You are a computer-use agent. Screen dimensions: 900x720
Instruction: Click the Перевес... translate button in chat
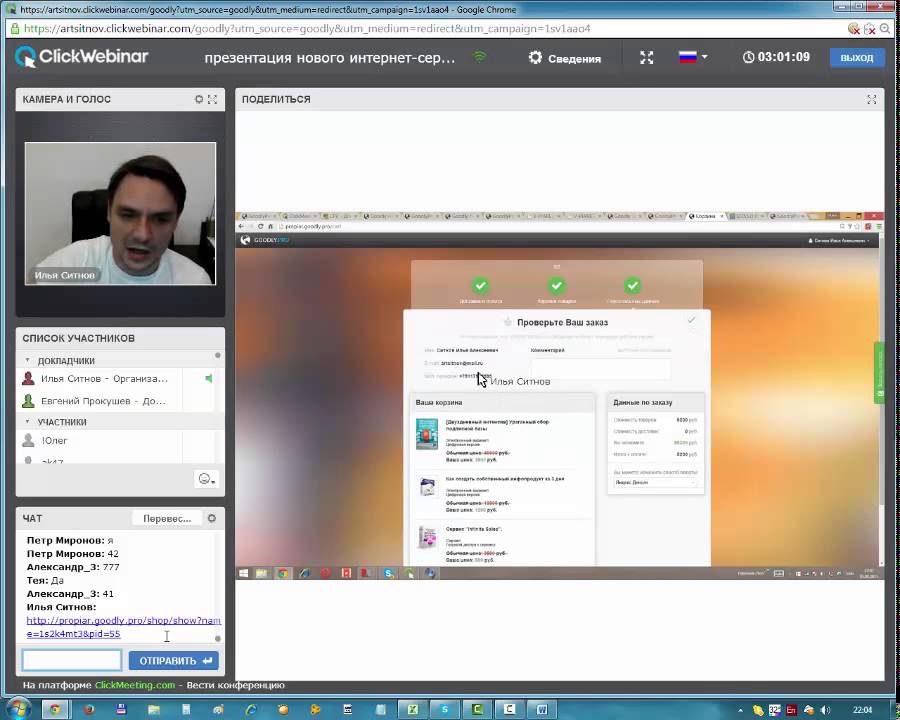tap(166, 518)
